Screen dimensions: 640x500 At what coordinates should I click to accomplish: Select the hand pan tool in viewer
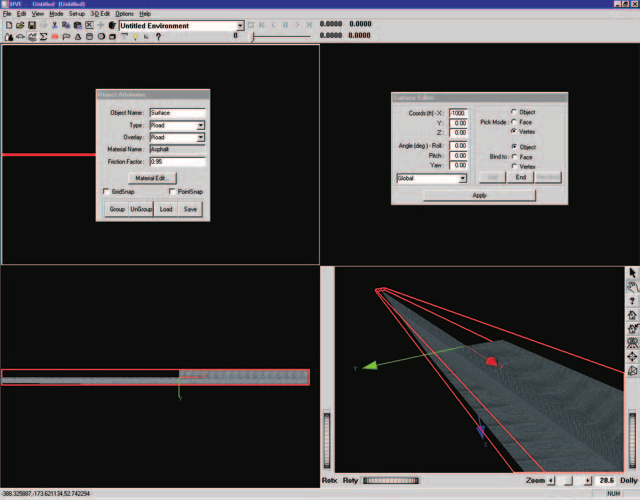point(632,287)
